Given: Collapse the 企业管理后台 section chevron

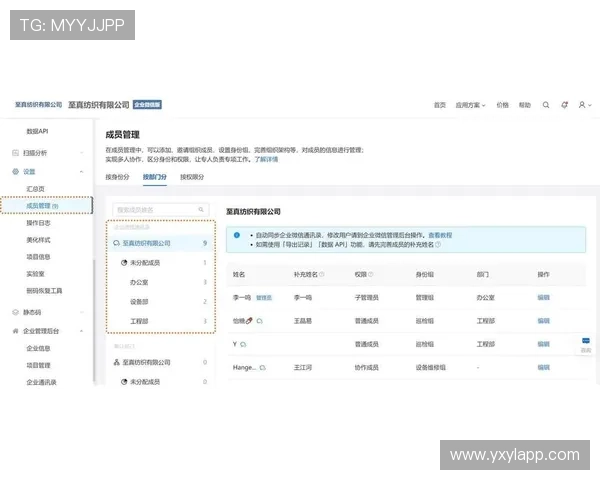Looking at the screenshot, I should (82, 331).
